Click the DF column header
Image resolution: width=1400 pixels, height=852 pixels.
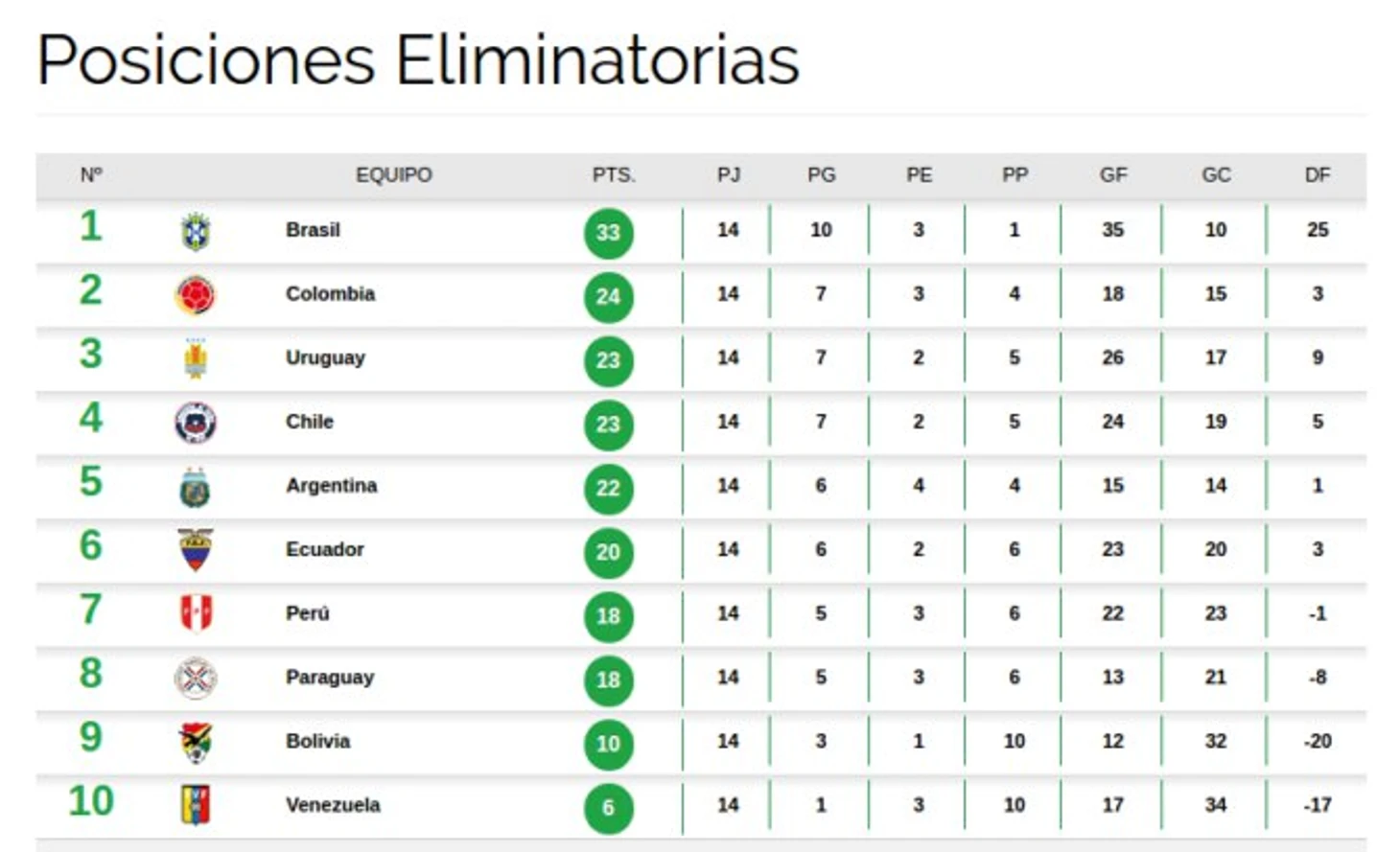tap(1318, 175)
